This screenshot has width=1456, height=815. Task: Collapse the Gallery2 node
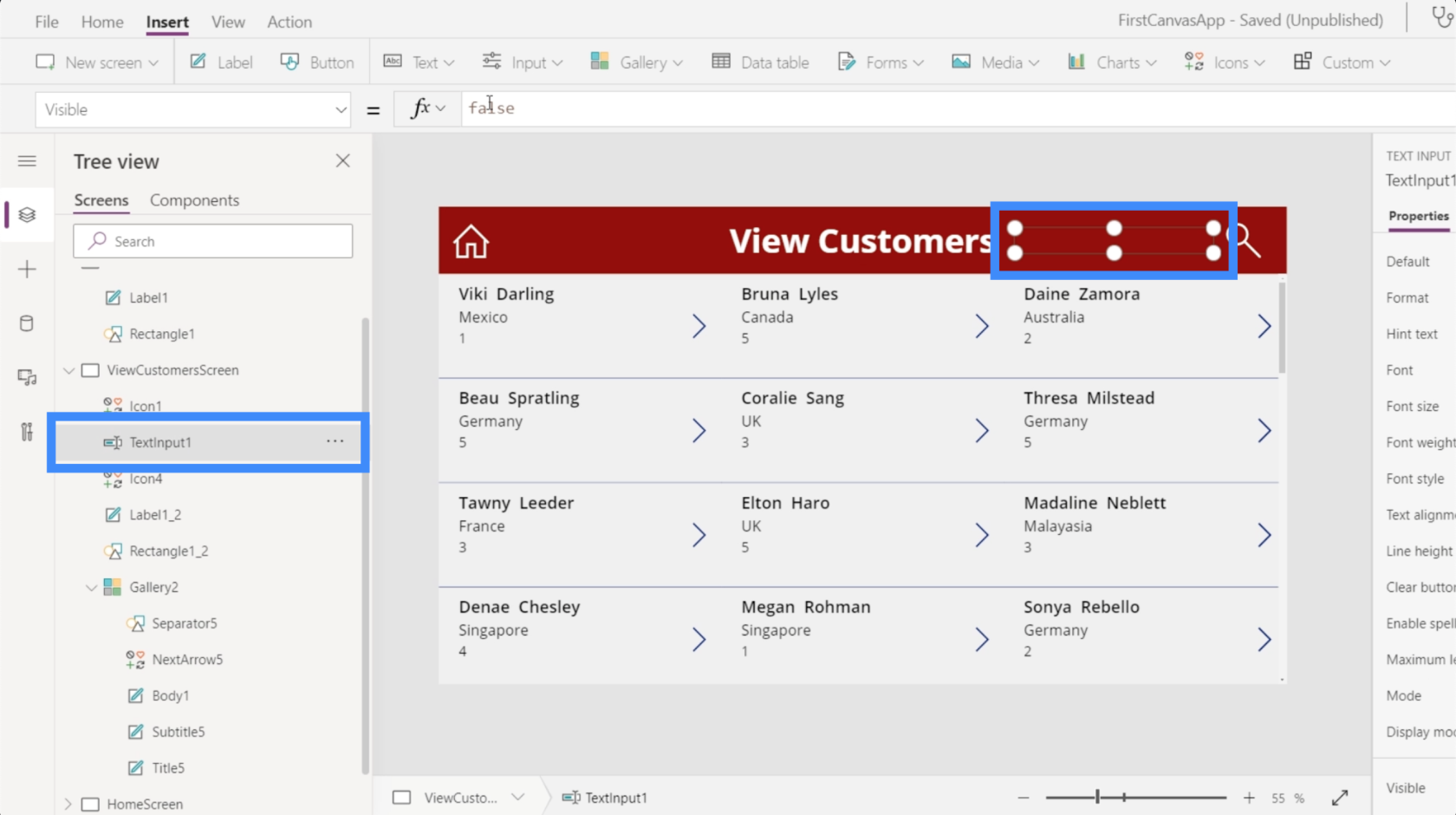click(x=91, y=588)
